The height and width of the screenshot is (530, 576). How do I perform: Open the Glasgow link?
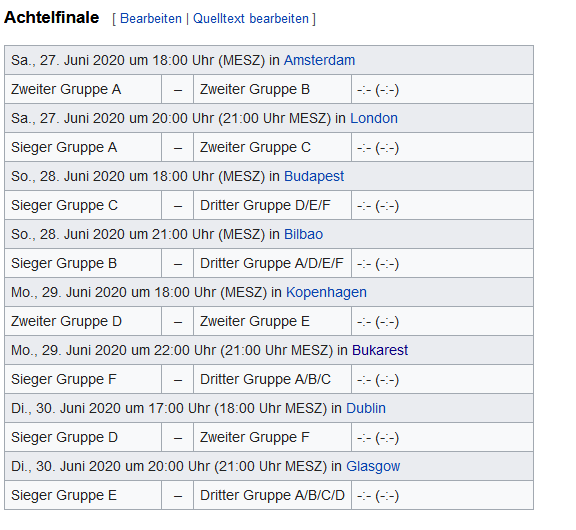[x=373, y=466]
